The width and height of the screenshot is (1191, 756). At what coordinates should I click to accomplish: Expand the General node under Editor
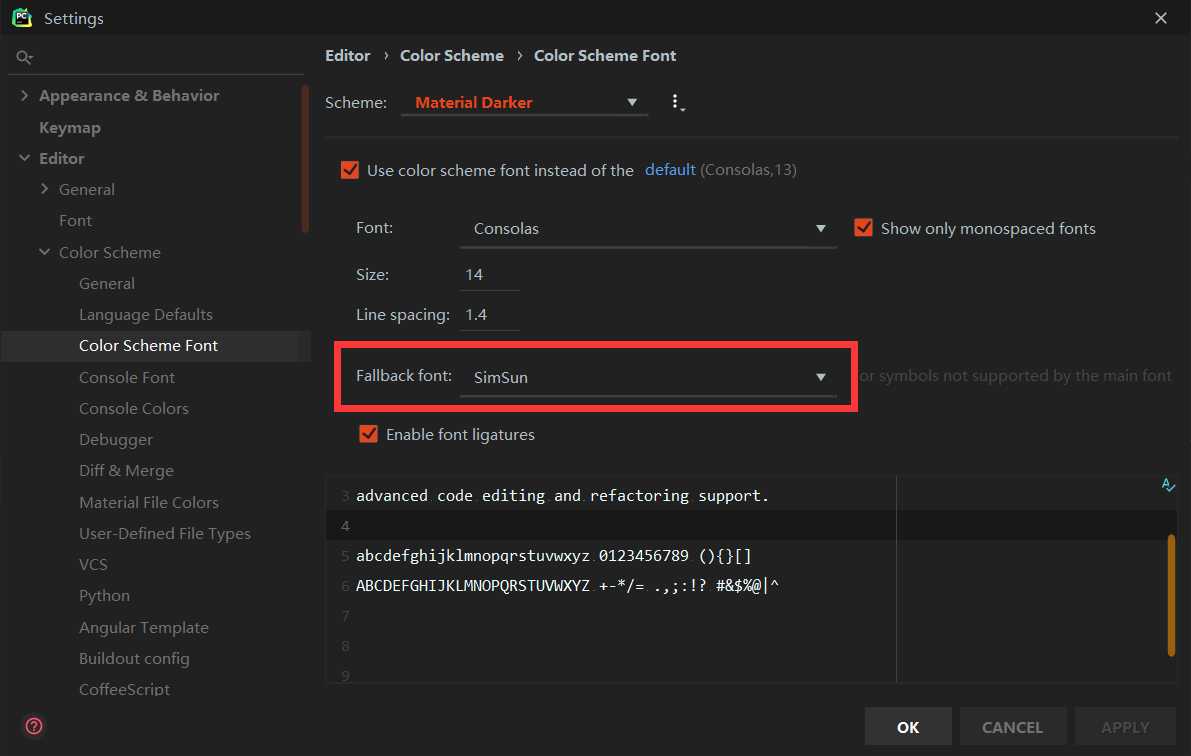click(x=44, y=188)
